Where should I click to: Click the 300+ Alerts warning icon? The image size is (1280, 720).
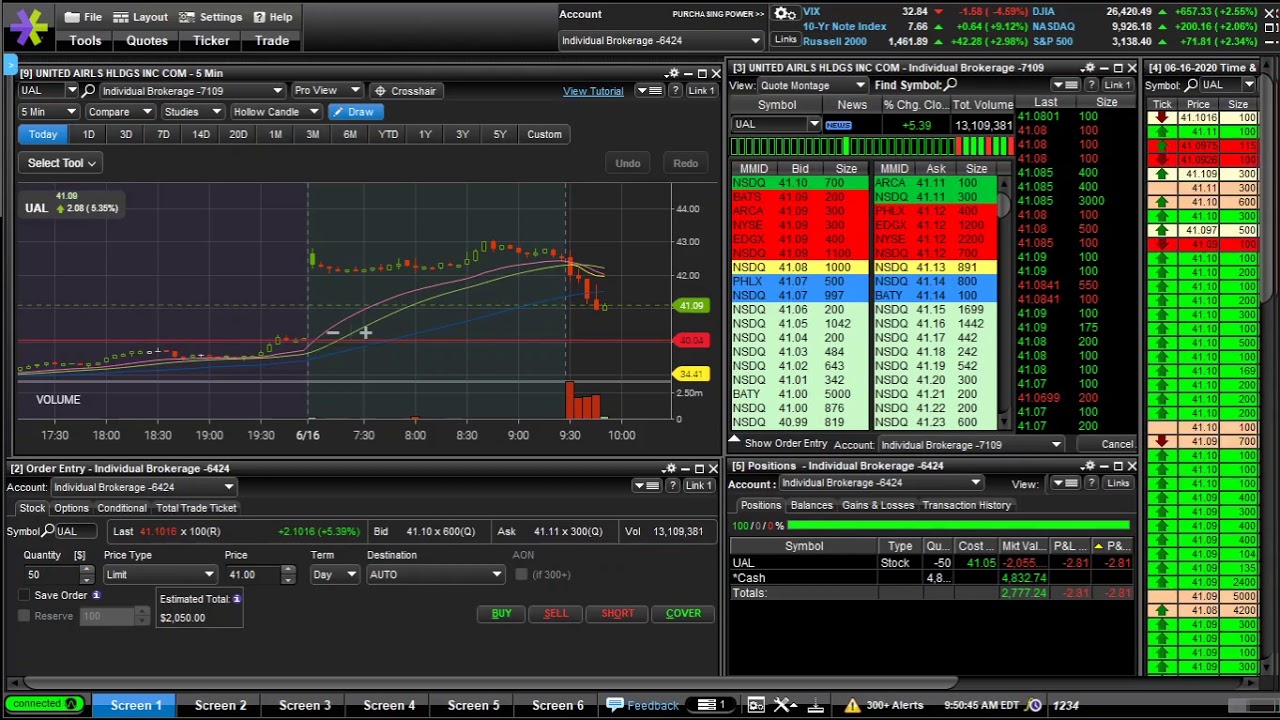[x=852, y=705]
